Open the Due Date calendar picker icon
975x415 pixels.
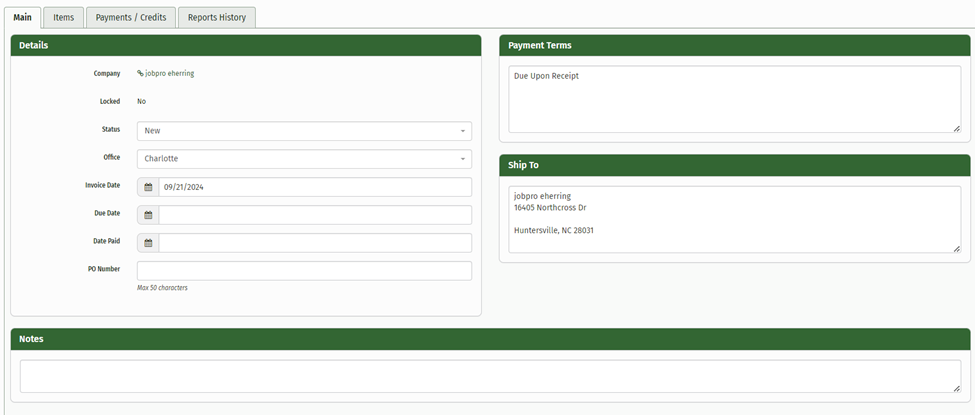148,215
